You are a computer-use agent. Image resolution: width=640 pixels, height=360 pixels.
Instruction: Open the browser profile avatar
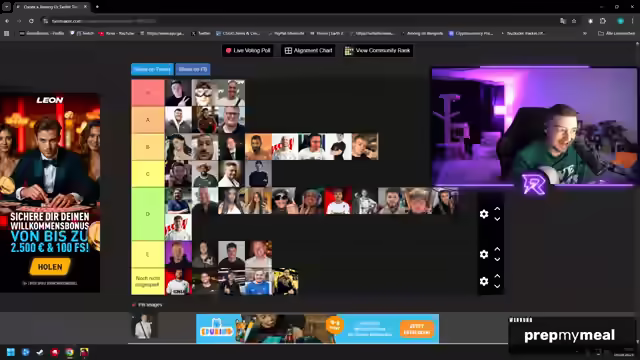click(620, 21)
